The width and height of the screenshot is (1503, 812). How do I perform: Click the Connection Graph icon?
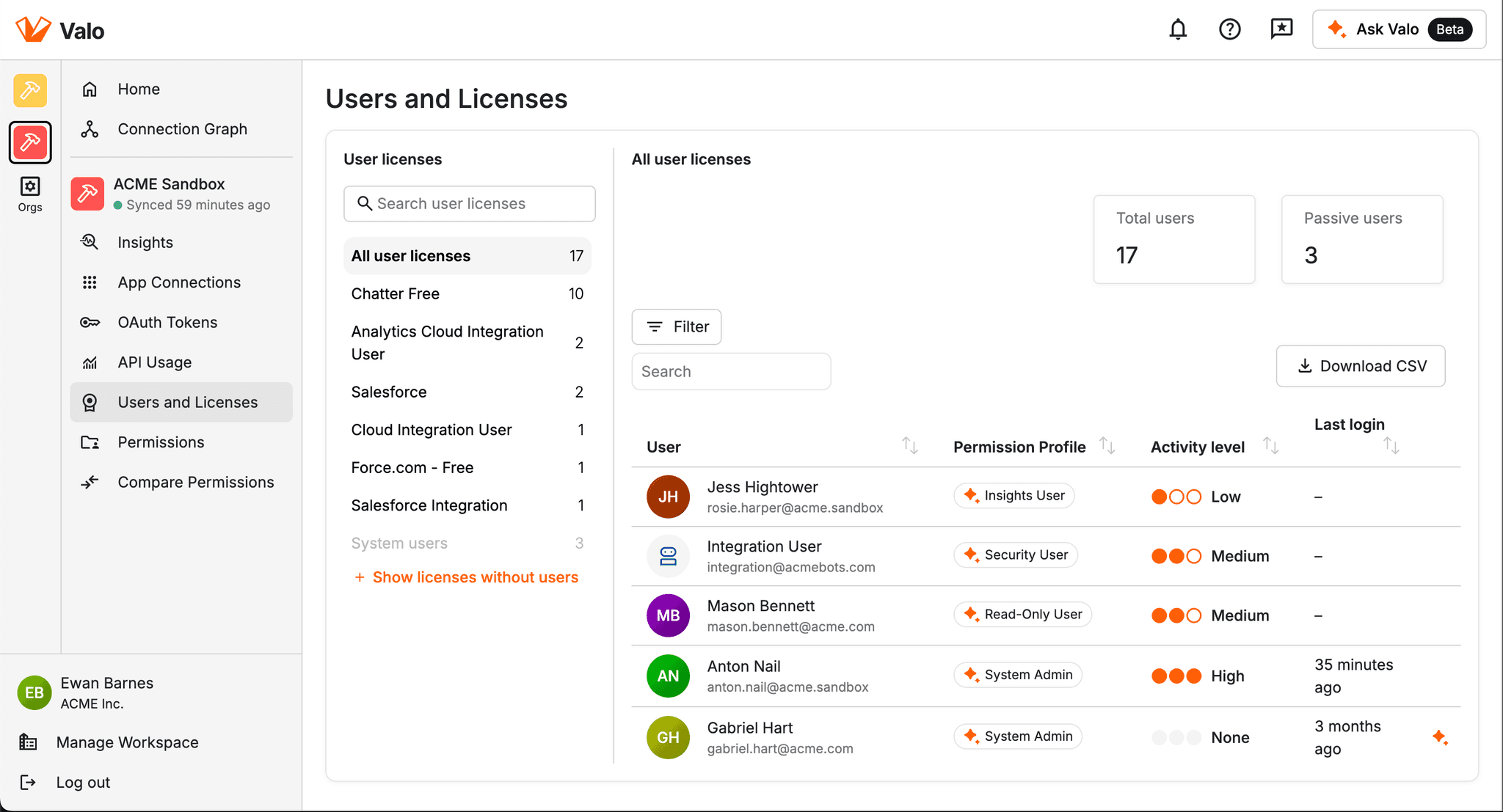pyautogui.click(x=90, y=129)
